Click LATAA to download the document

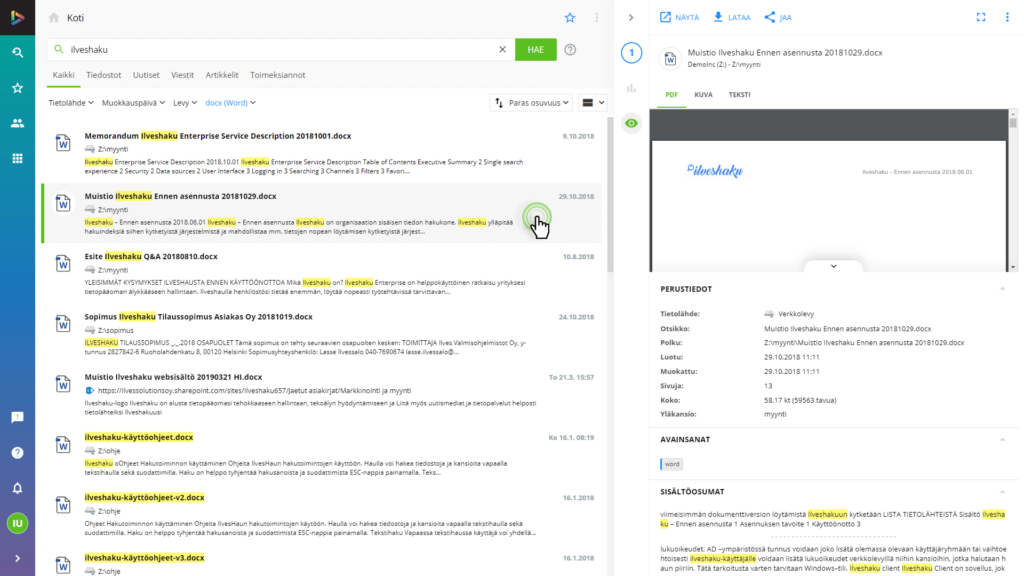731,18
